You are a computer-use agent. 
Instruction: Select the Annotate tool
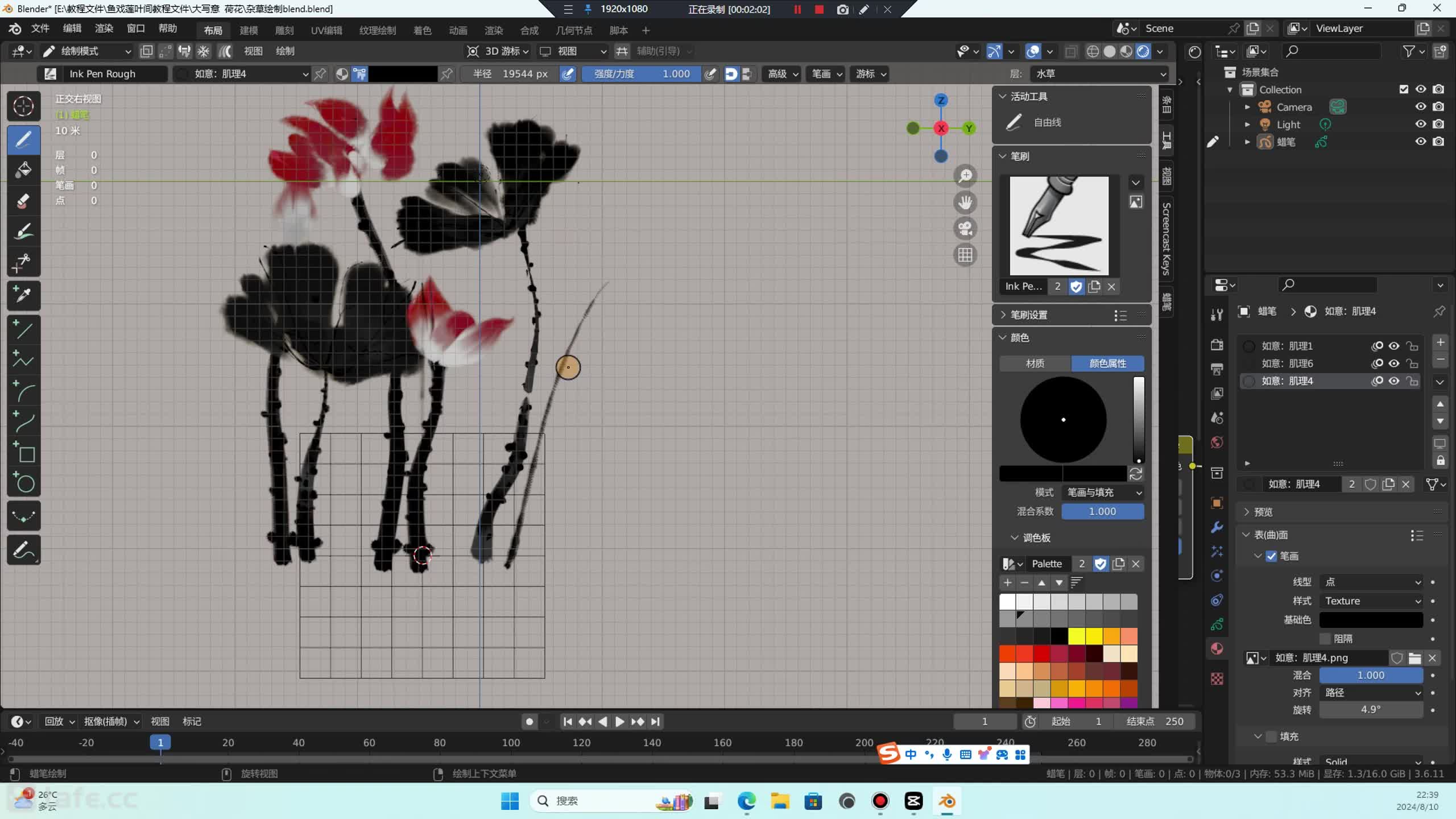pyautogui.click(x=23, y=549)
